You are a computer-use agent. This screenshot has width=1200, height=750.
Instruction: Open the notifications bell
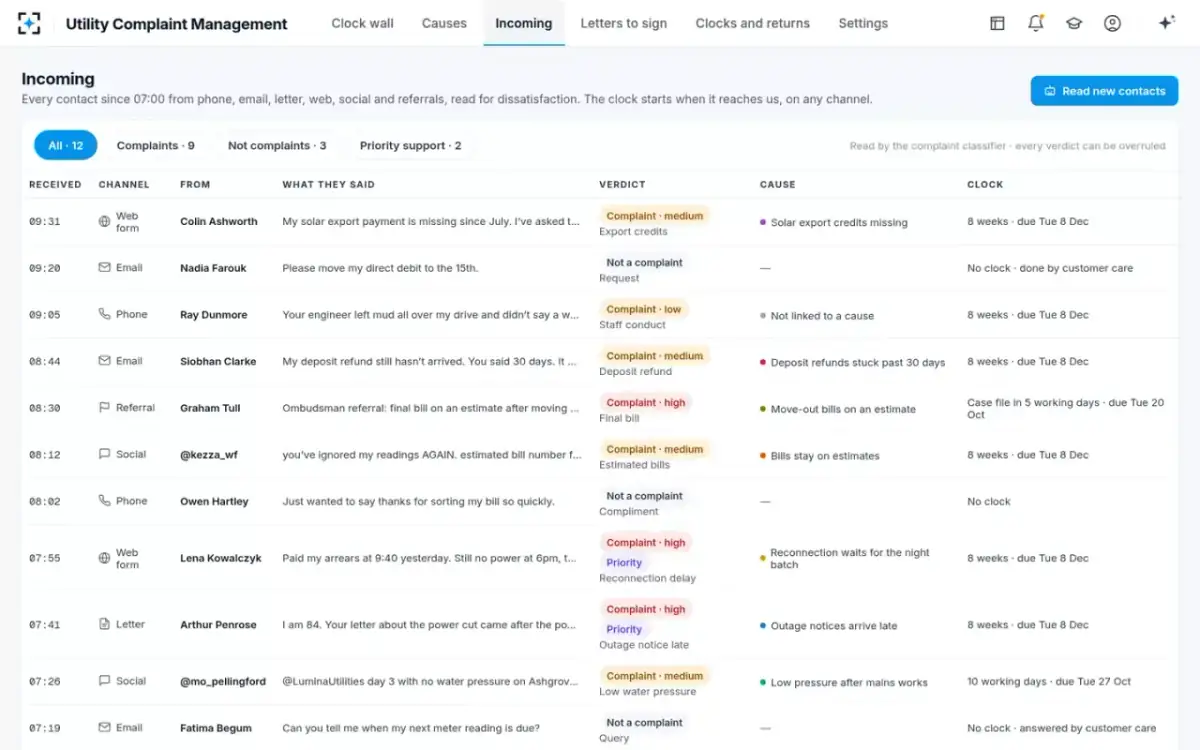click(1036, 23)
